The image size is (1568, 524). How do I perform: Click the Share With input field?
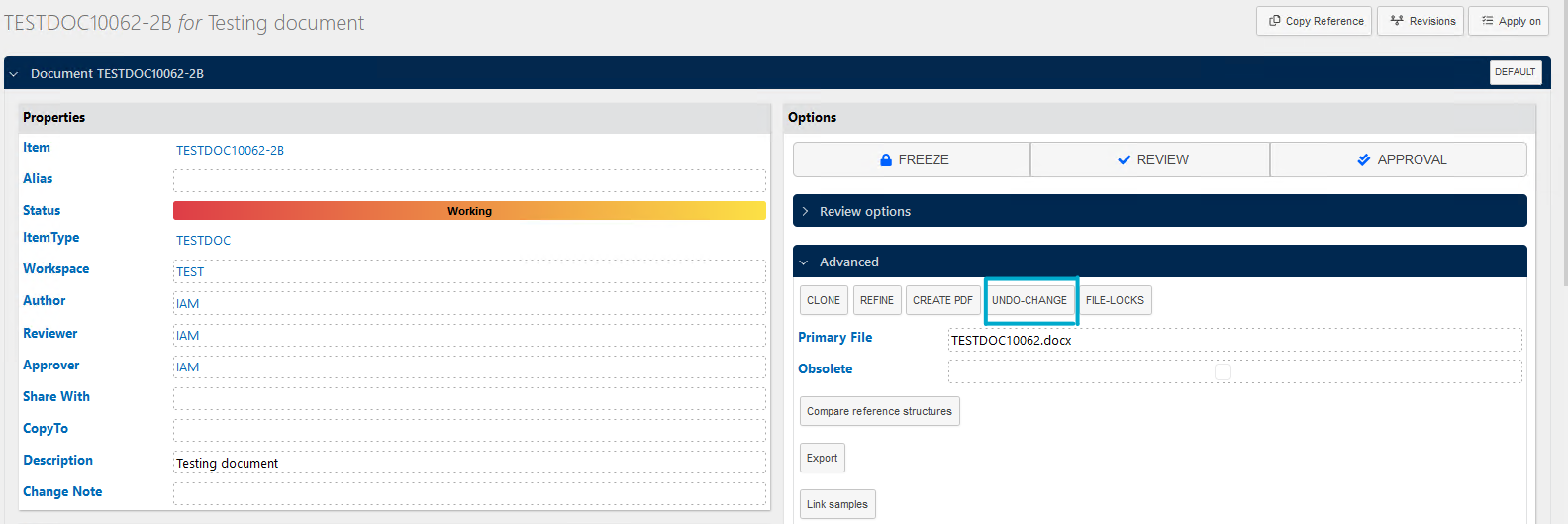(469, 398)
